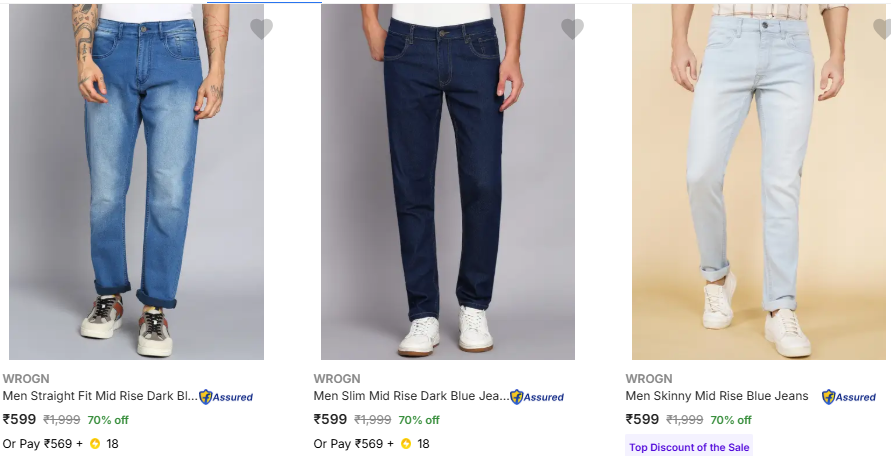This screenshot has width=891, height=456.
Task: View the dark navy slim jeans image
Action: click(447, 180)
